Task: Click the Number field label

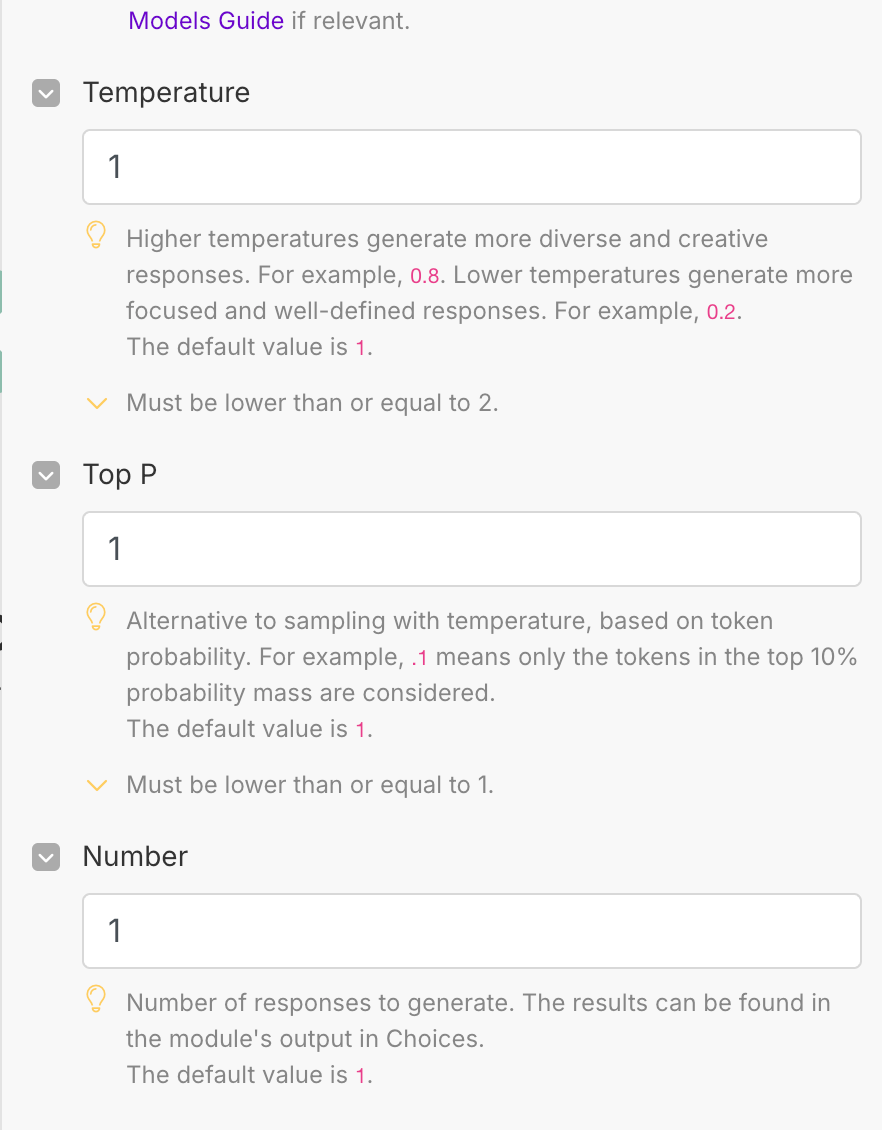Action: 135,857
